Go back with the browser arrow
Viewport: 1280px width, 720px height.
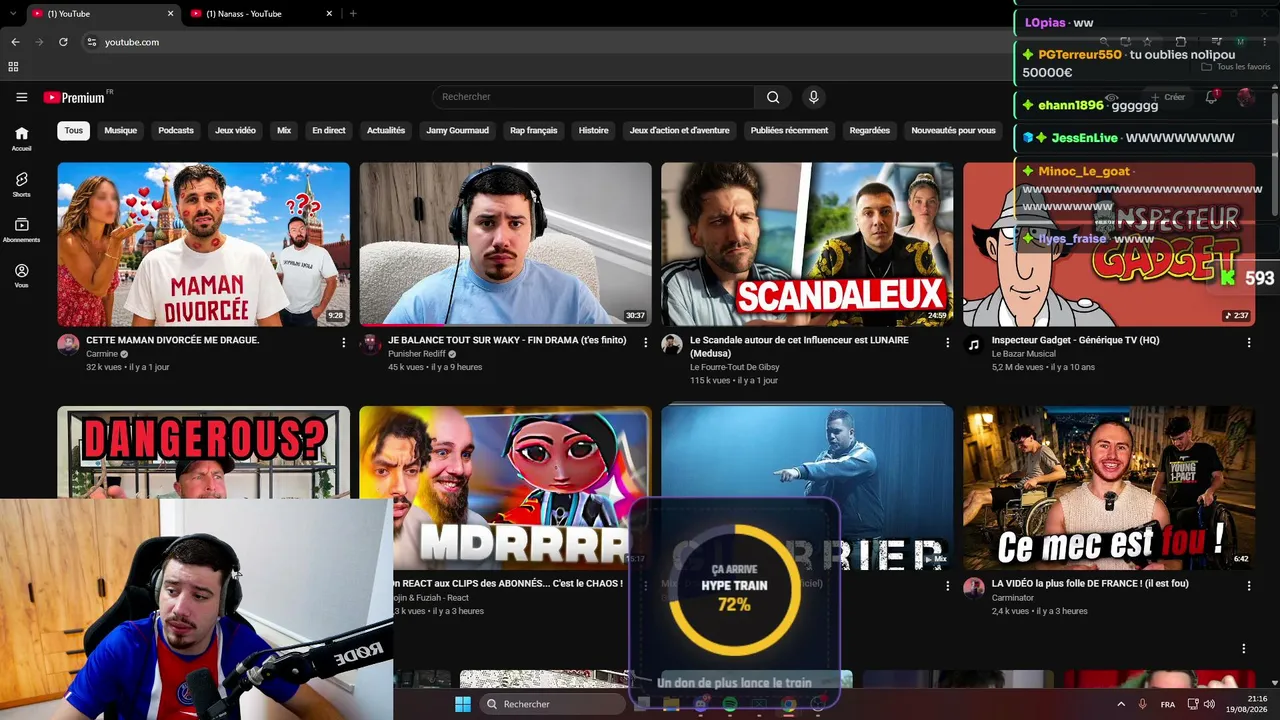pyautogui.click(x=15, y=42)
